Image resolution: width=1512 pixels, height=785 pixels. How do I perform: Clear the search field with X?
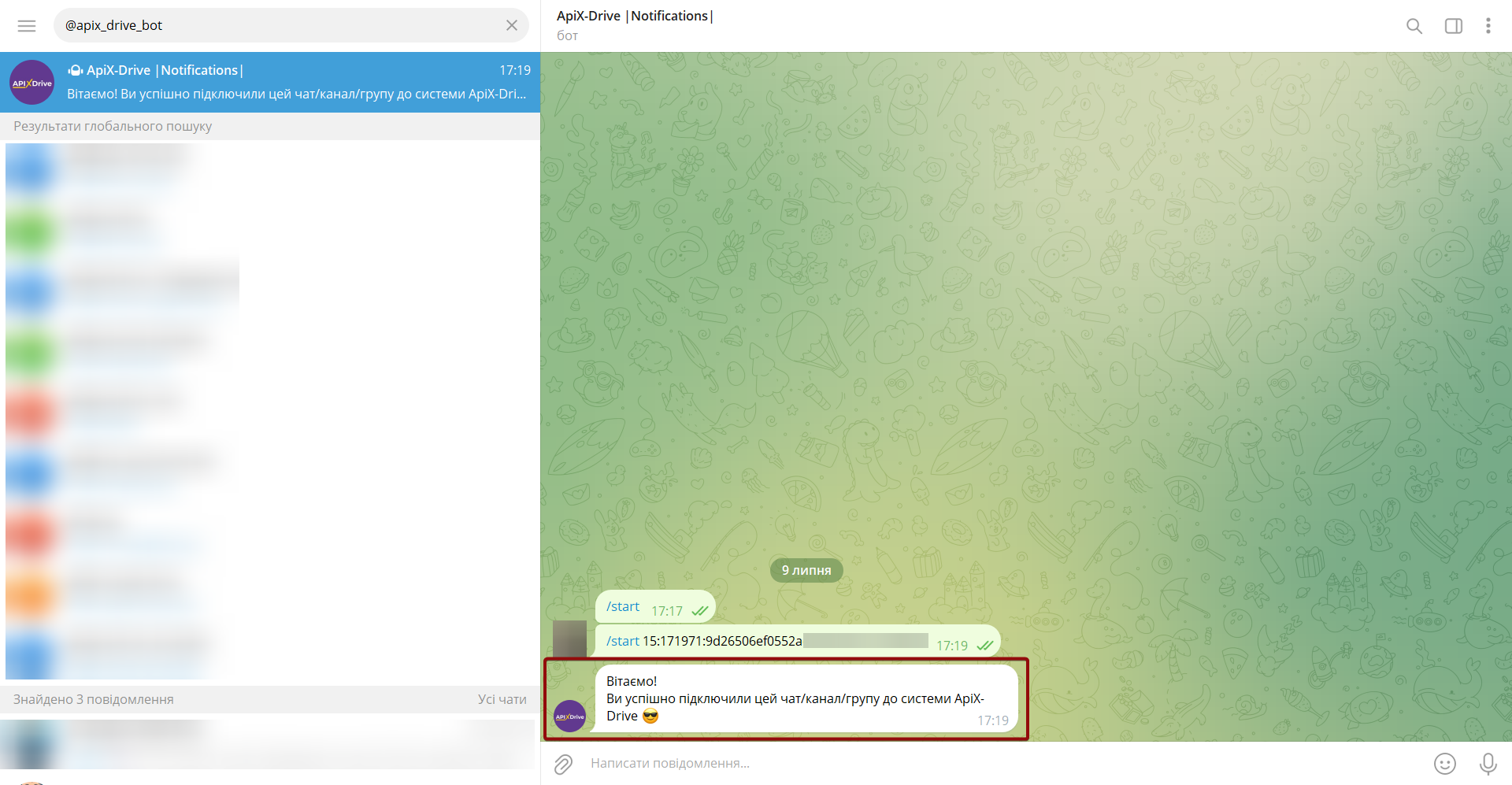click(x=512, y=25)
